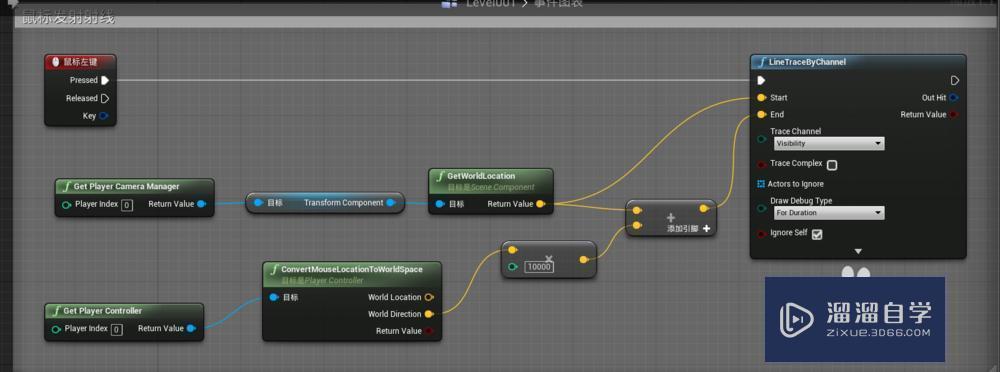Select the left mouse button event node header

tap(80, 62)
